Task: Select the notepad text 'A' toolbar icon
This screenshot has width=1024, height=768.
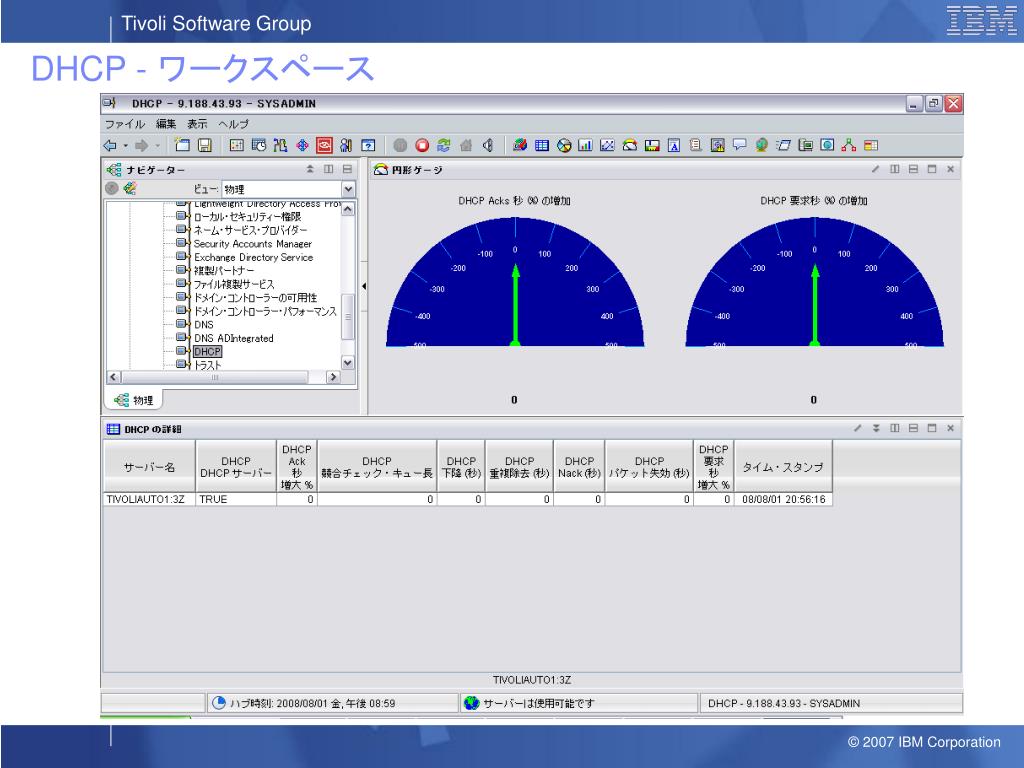Action: pos(674,146)
